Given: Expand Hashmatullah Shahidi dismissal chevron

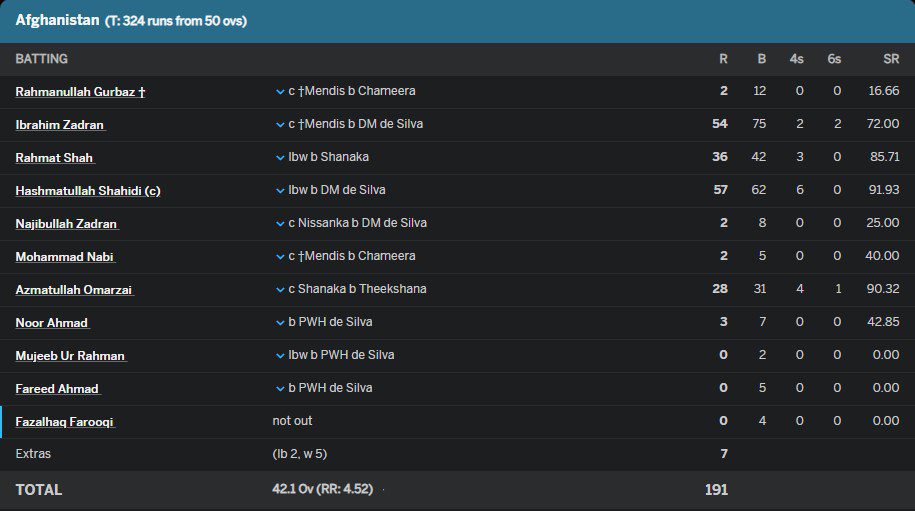Looking at the screenshot, I should pyautogui.click(x=280, y=190).
